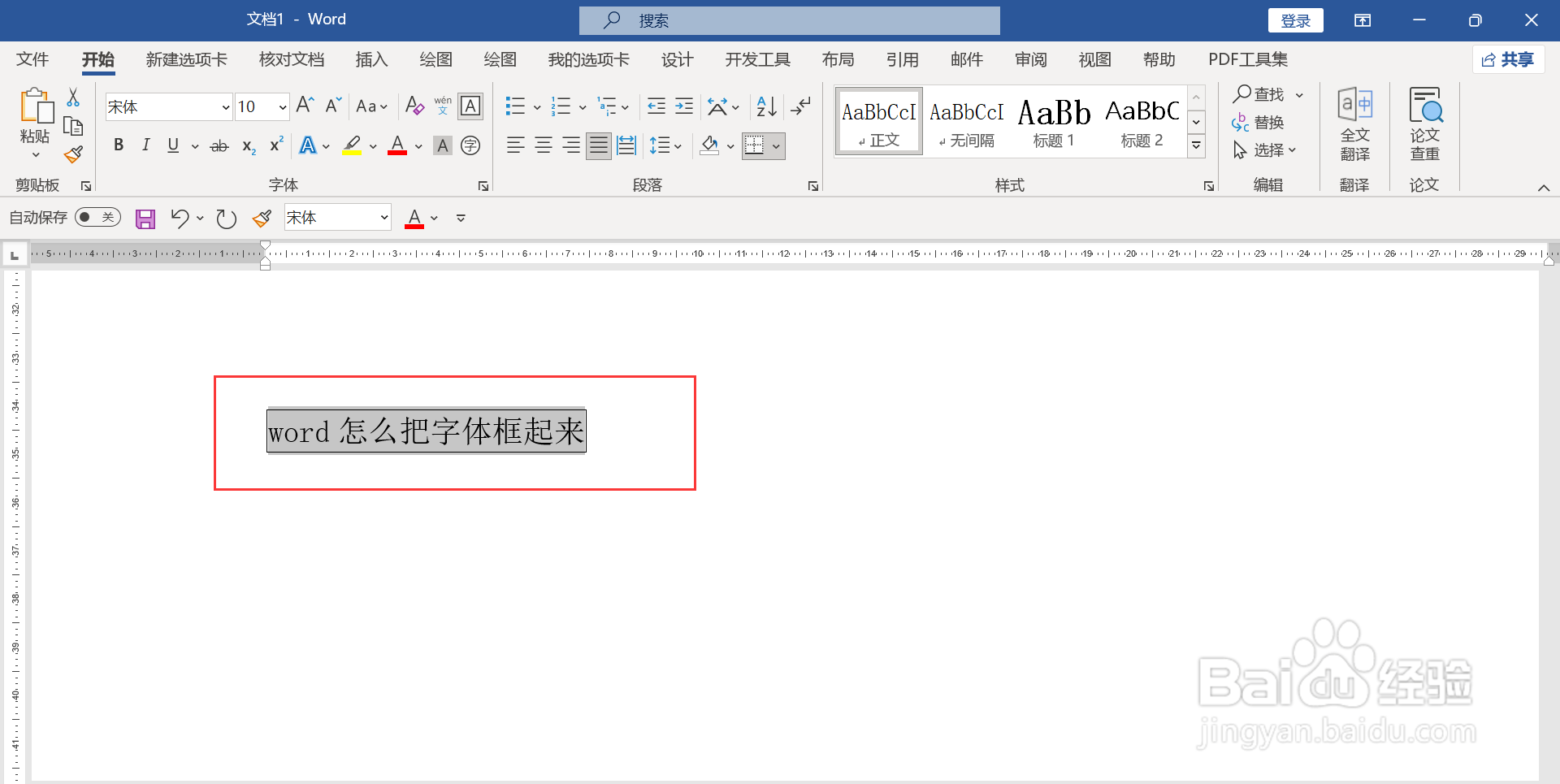The image size is (1560, 784).
Task: Collapse the ribbon with the chevron
Action: (1544, 188)
